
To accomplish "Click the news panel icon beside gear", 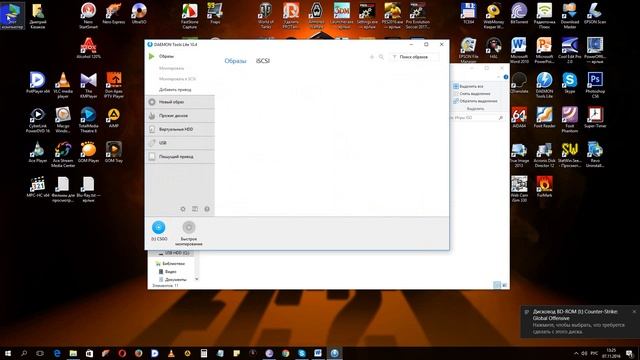I will [195, 209].
